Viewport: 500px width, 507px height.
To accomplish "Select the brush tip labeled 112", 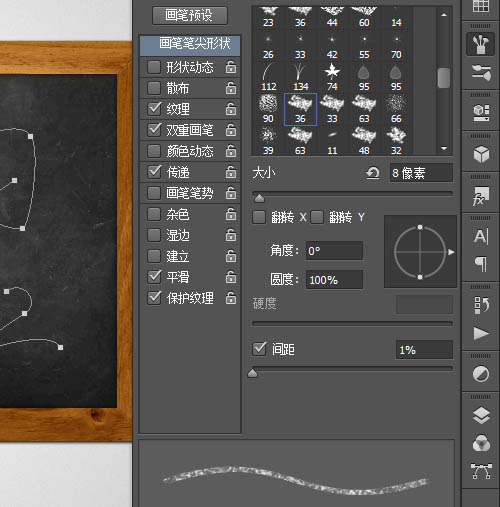I will (x=268, y=77).
